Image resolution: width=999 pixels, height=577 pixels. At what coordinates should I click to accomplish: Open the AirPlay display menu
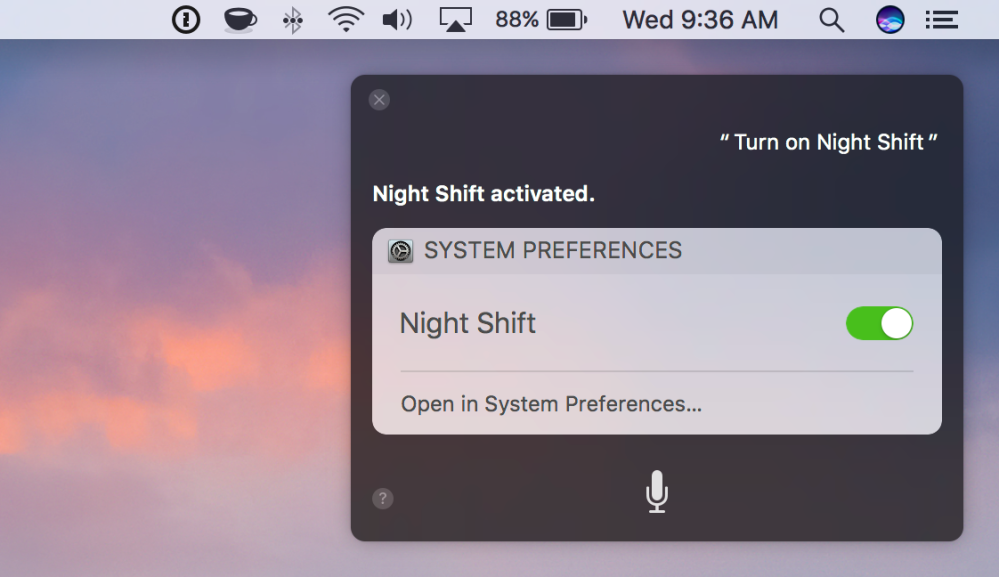point(455,20)
